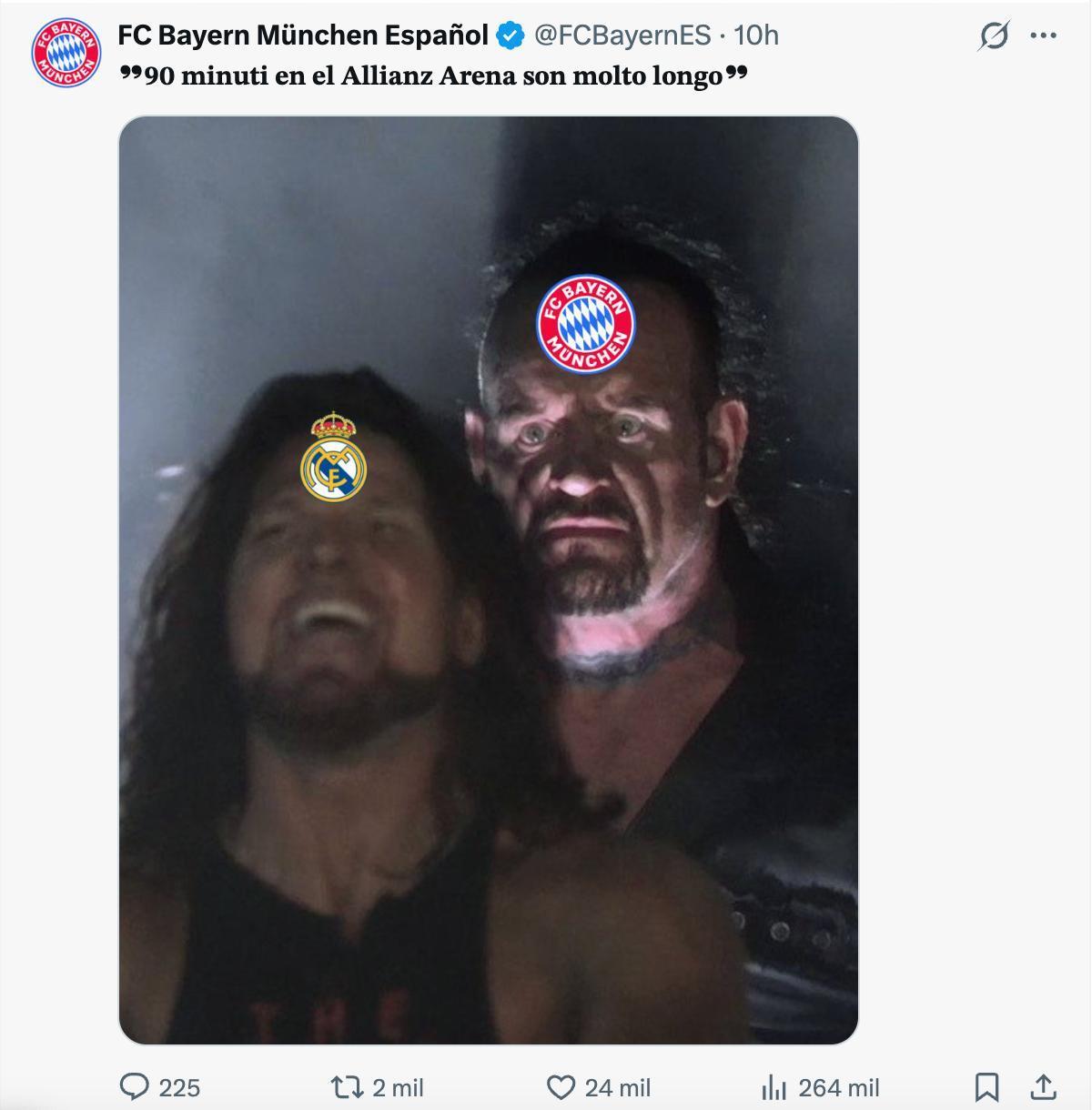Open the share post menu

[1043, 1086]
